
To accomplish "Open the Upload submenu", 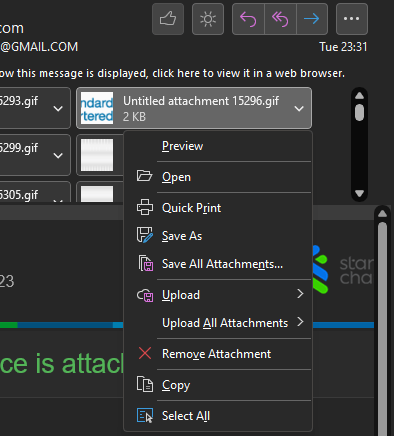I will click(218, 295).
